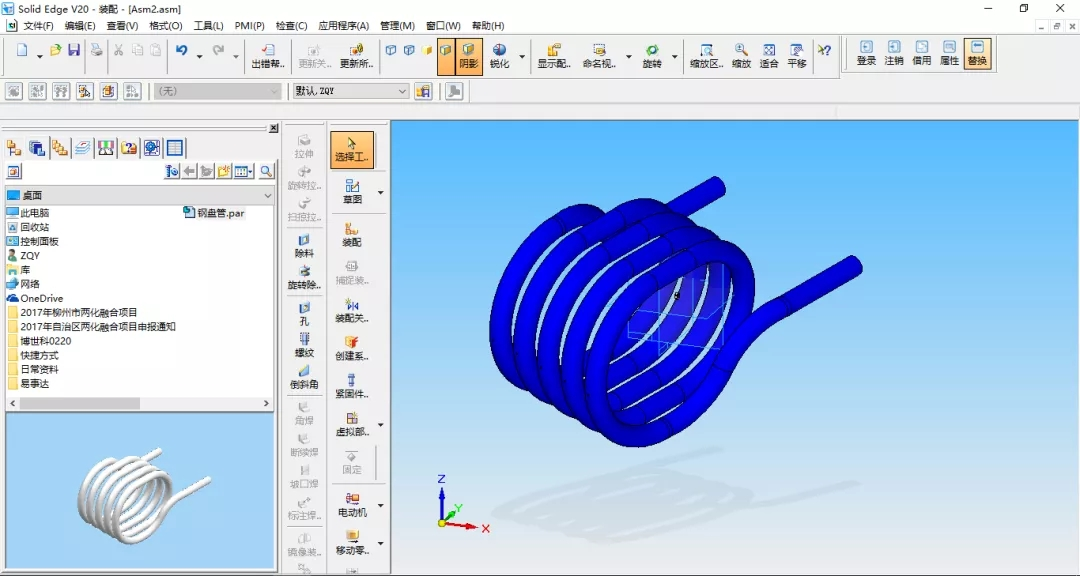Image resolution: width=1080 pixels, height=576 pixels.
Task: Toggle the 阴影 (shadow) display mode
Action: click(469, 56)
